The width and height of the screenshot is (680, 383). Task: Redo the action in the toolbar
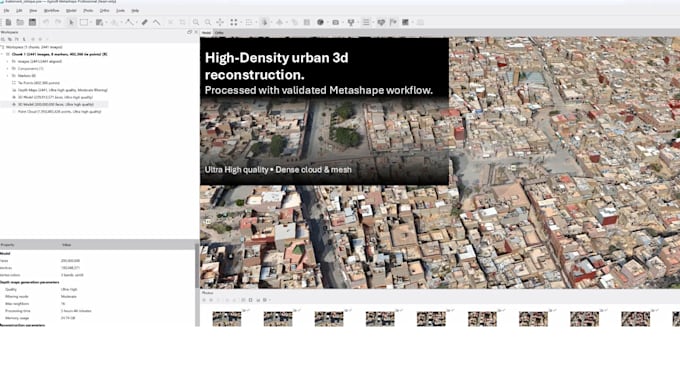click(x=58, y=22)
